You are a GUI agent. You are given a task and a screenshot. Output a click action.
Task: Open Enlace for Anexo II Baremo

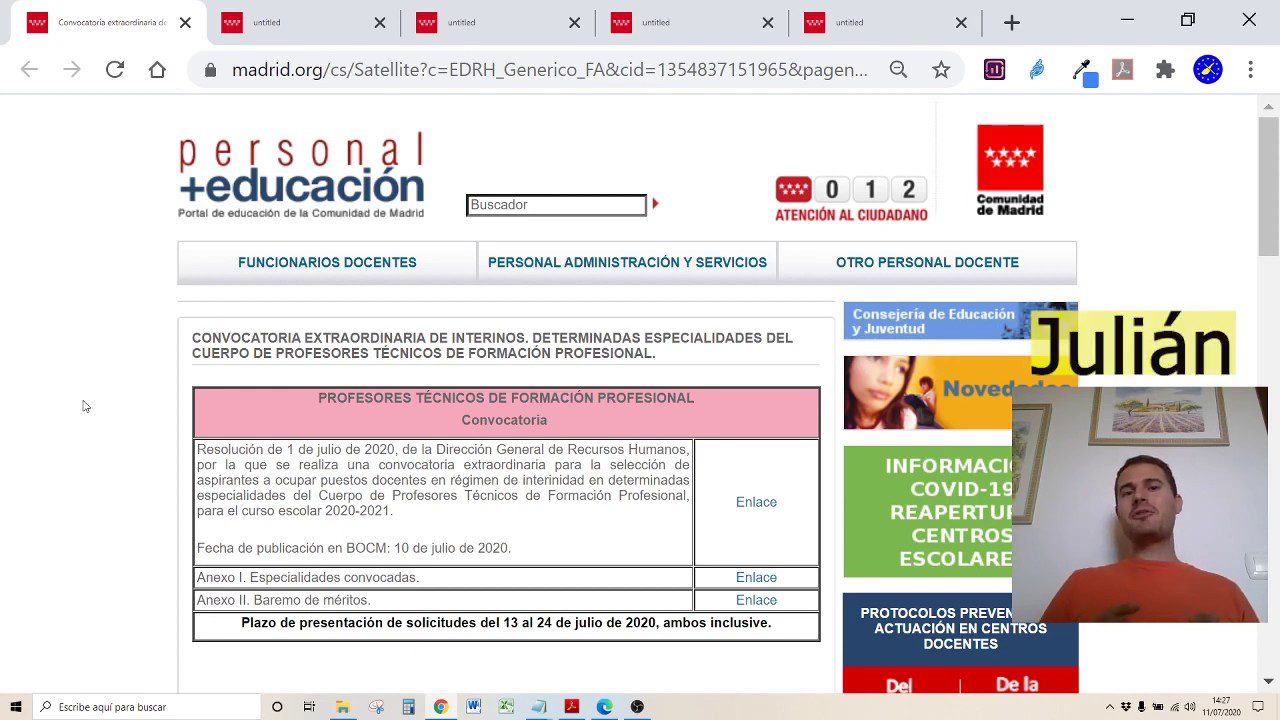756,600
